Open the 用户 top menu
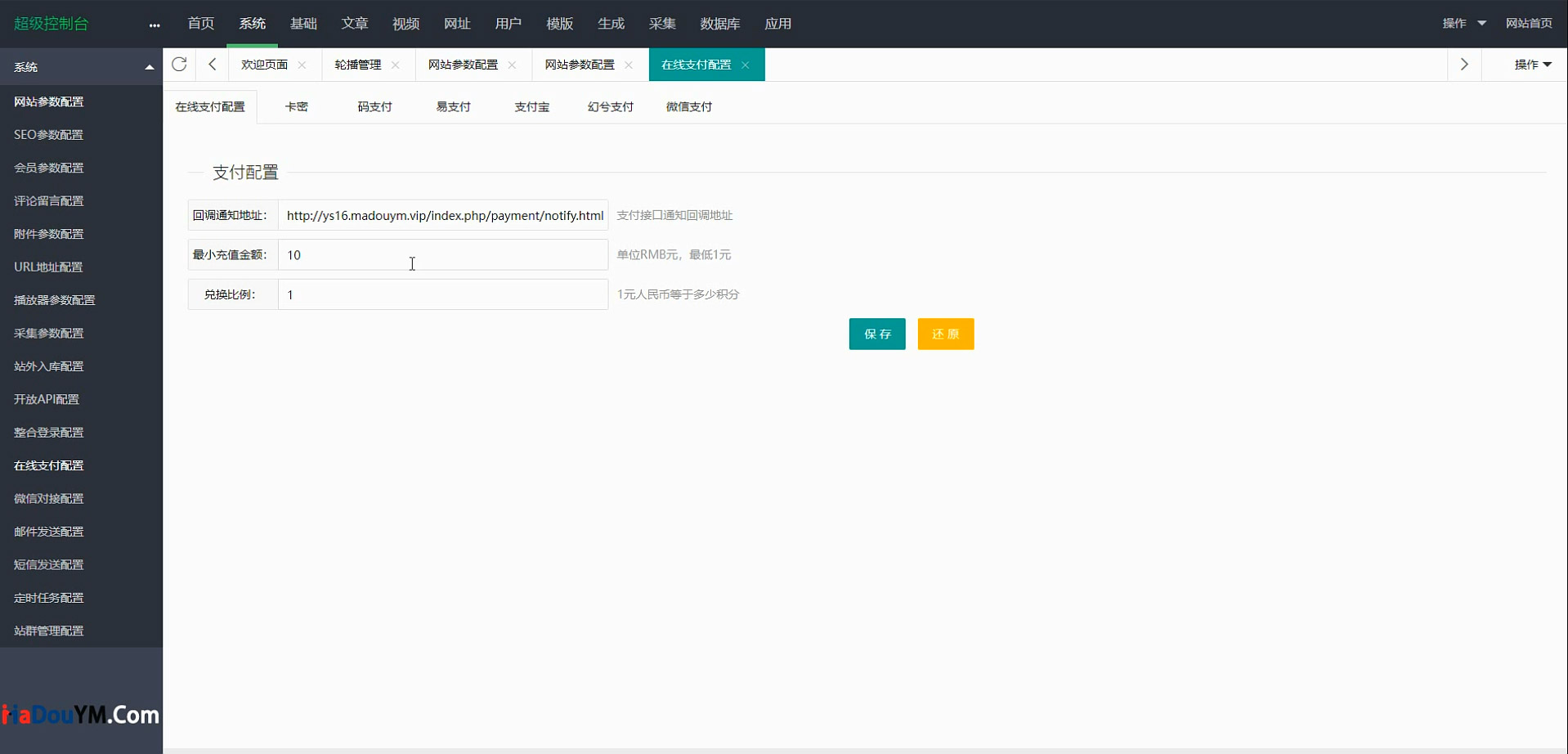Image resolution: width=1568 pixels, height=754 pixels. click(508, 24)
